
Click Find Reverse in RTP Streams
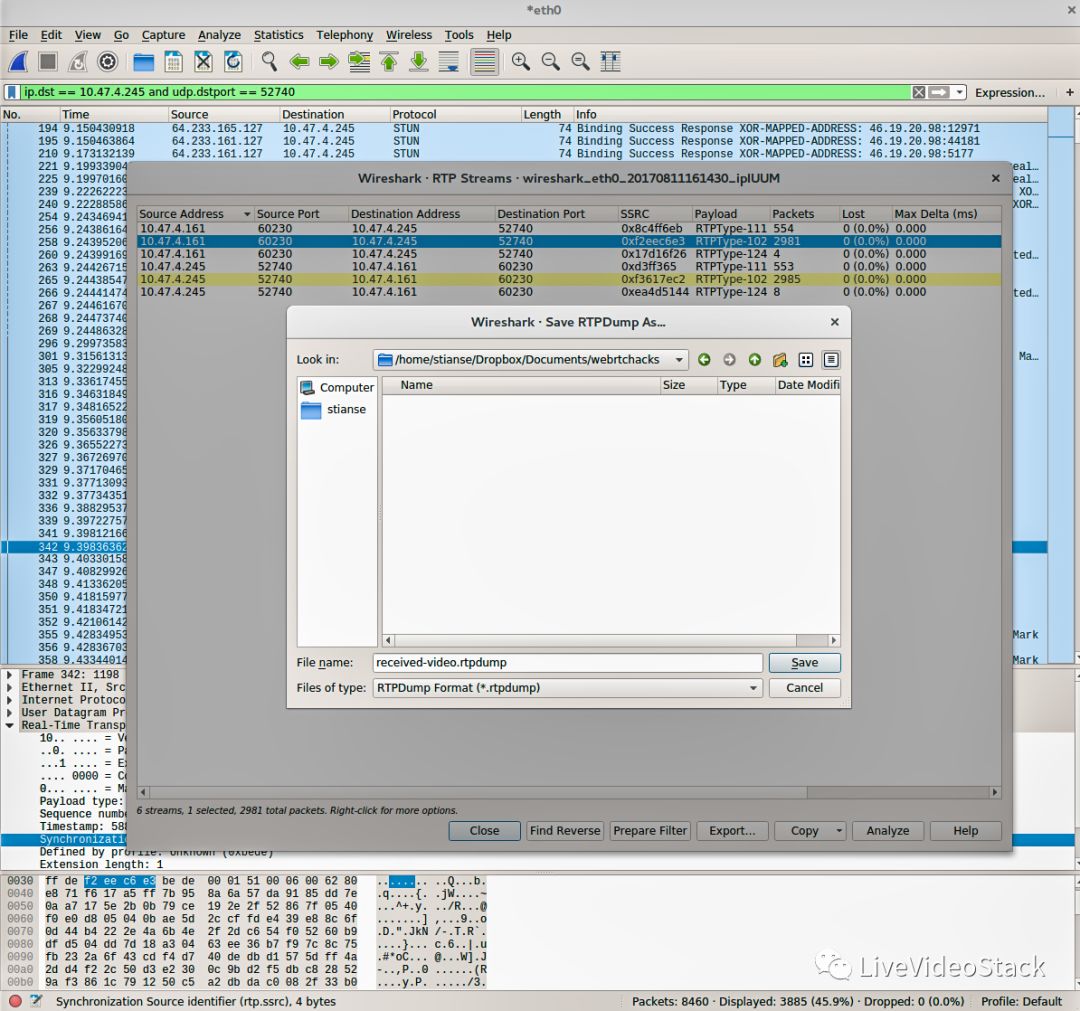click(565, 831)
